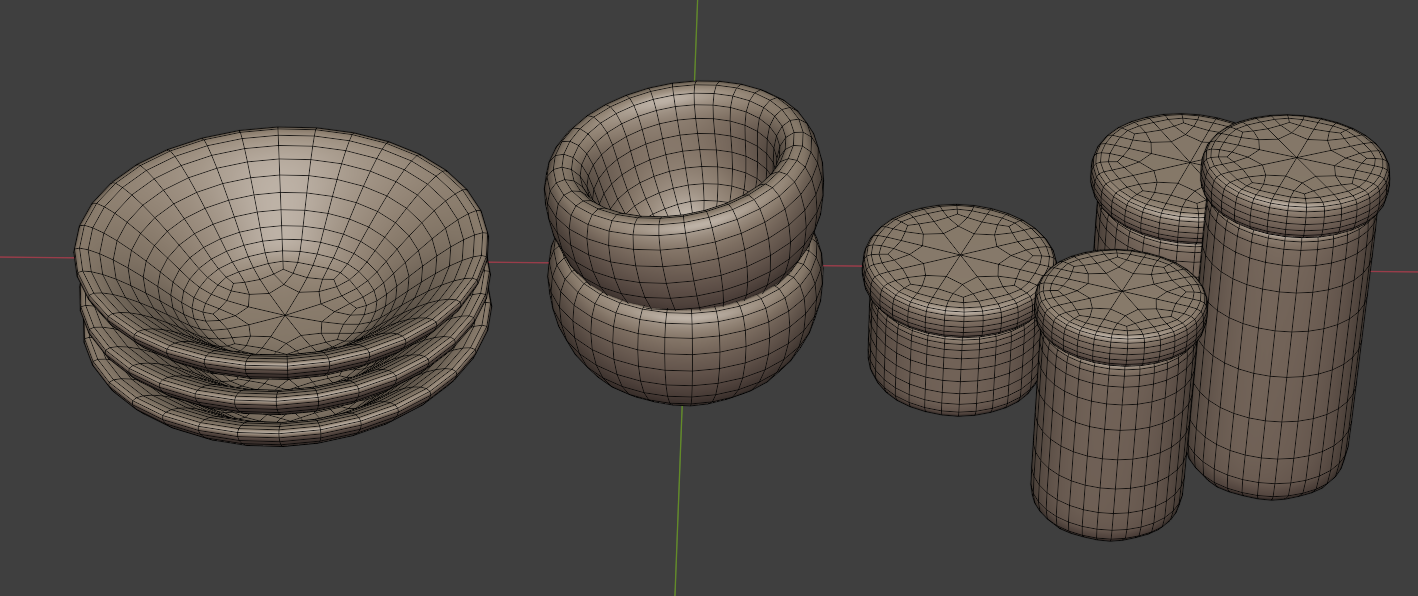Viewport: 1418px width, 596px height.
Task: Click the center pole of the top plate
Action: click(x=287, y=319)
